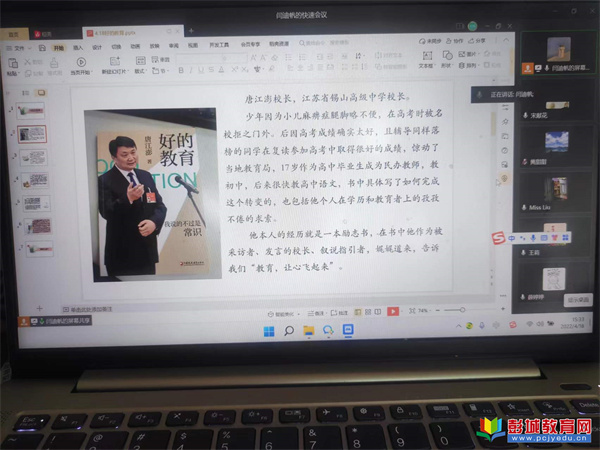Image resolution: width=600 pixels, height=450 pixels.
Task: Click the zoom in plus button
Action: coord(503,308)
